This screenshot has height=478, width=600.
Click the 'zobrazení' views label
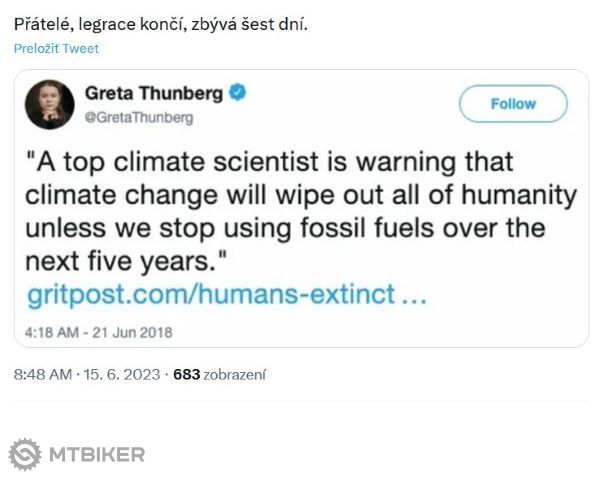[236, 375]
